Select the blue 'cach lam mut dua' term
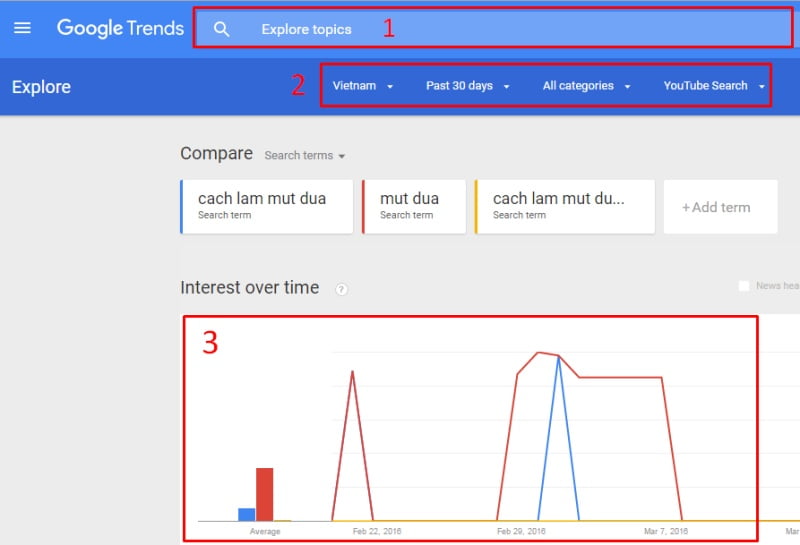 click(x=267, y=206)
